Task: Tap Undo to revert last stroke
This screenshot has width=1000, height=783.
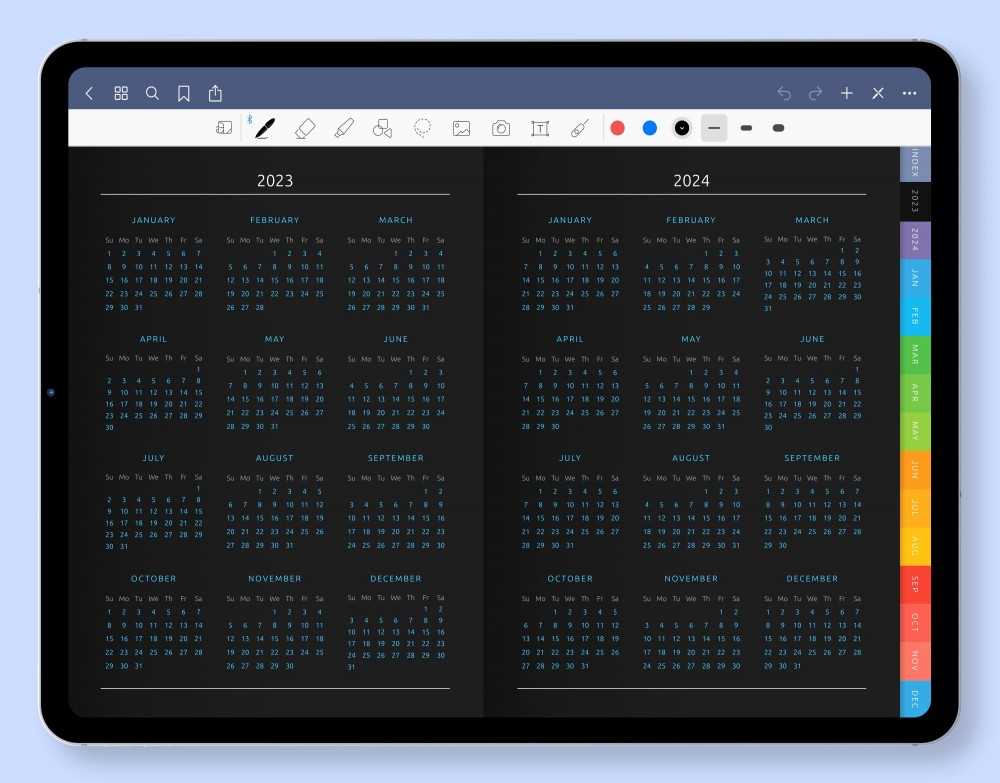Action: point(784,93)
